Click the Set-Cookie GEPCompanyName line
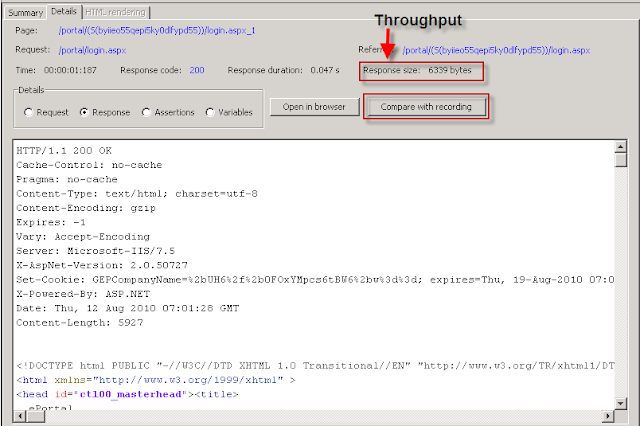The height and width of the screenshot is (426, 640). (x=315, y=280)
